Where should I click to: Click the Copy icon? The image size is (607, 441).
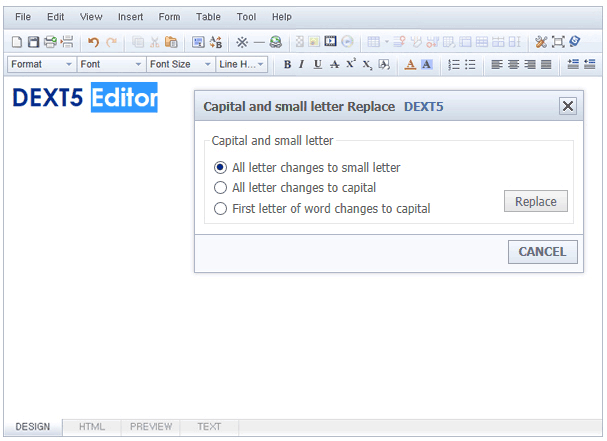[x=138, y=42]
